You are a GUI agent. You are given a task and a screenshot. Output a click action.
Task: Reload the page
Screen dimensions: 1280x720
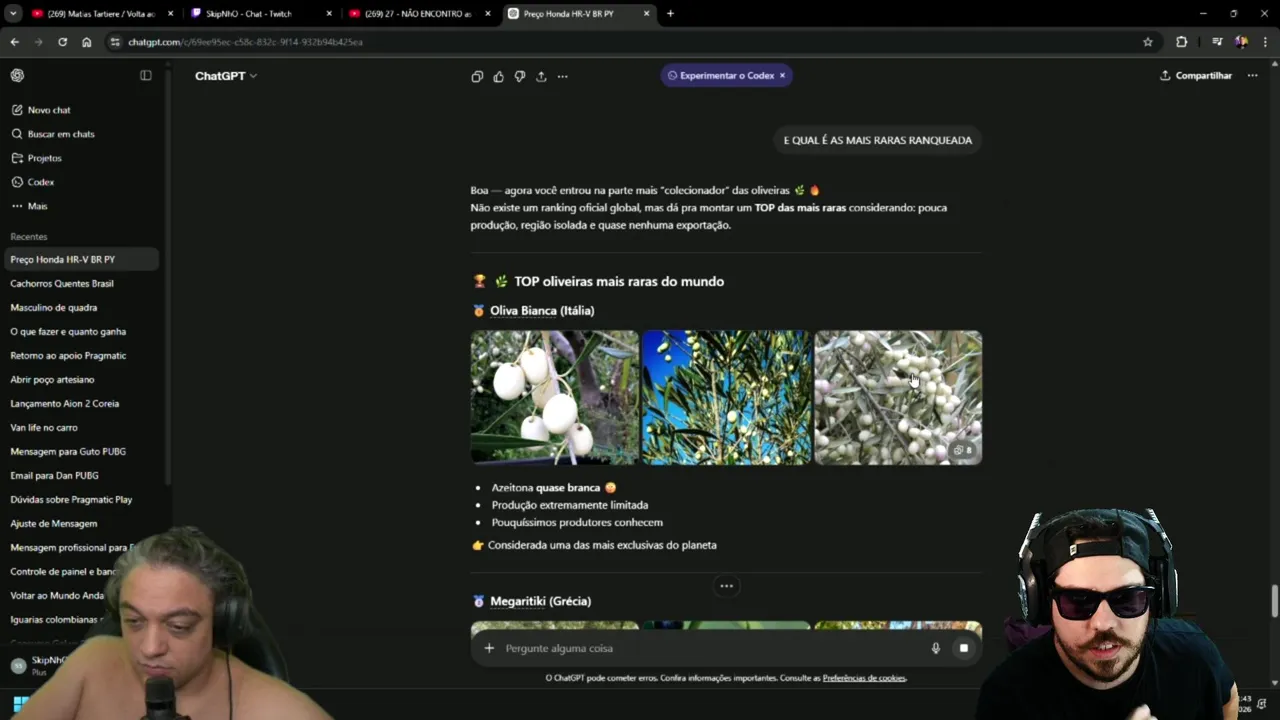(62, 42)
